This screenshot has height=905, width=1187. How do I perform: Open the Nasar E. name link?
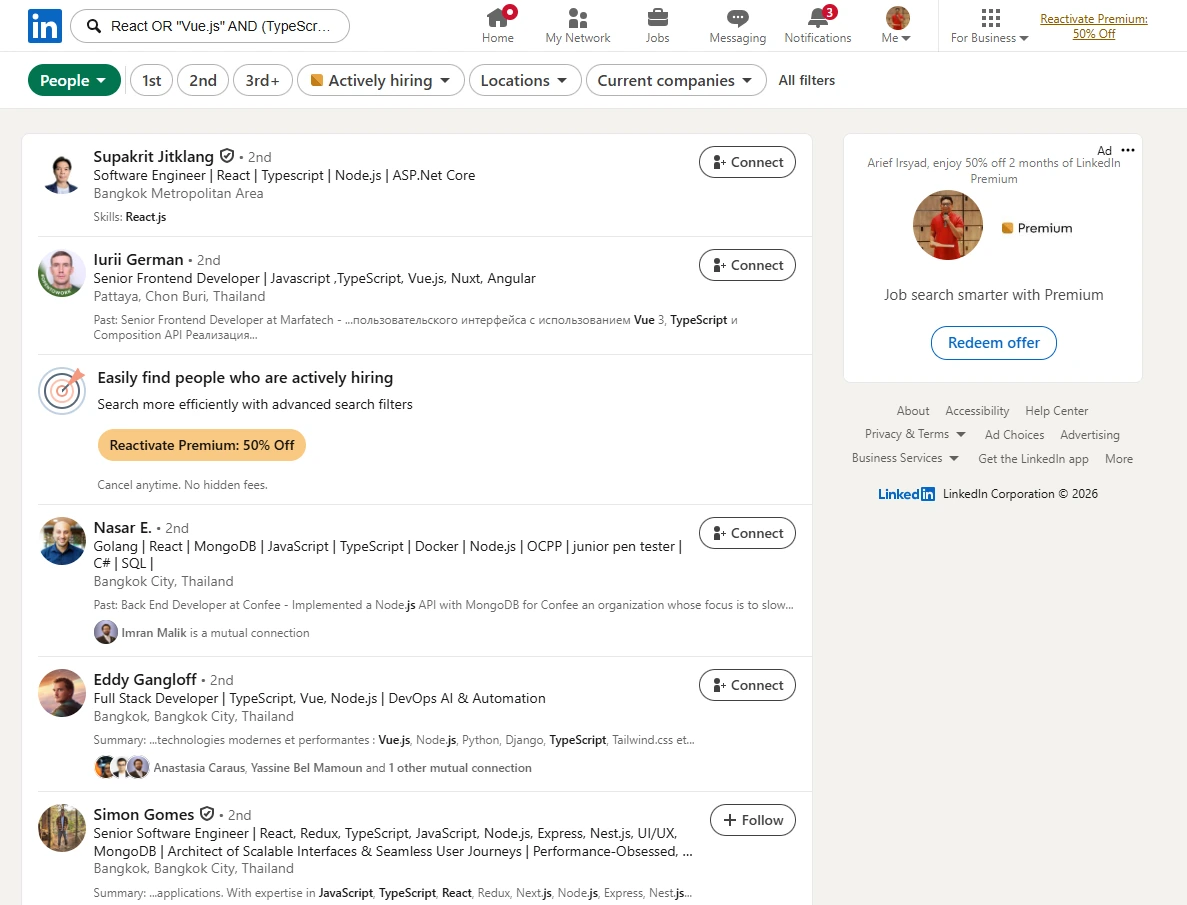[123, 528]
